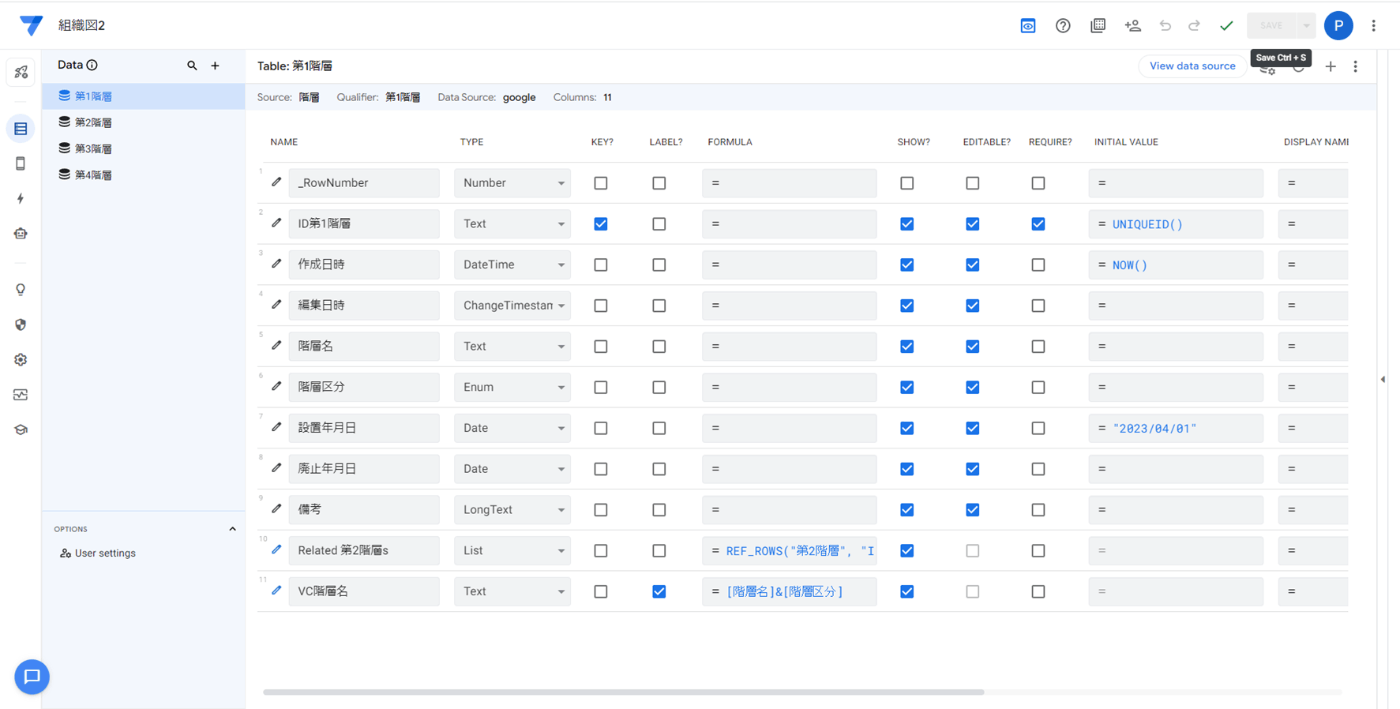Open the P account avatar

[1338, 26]
